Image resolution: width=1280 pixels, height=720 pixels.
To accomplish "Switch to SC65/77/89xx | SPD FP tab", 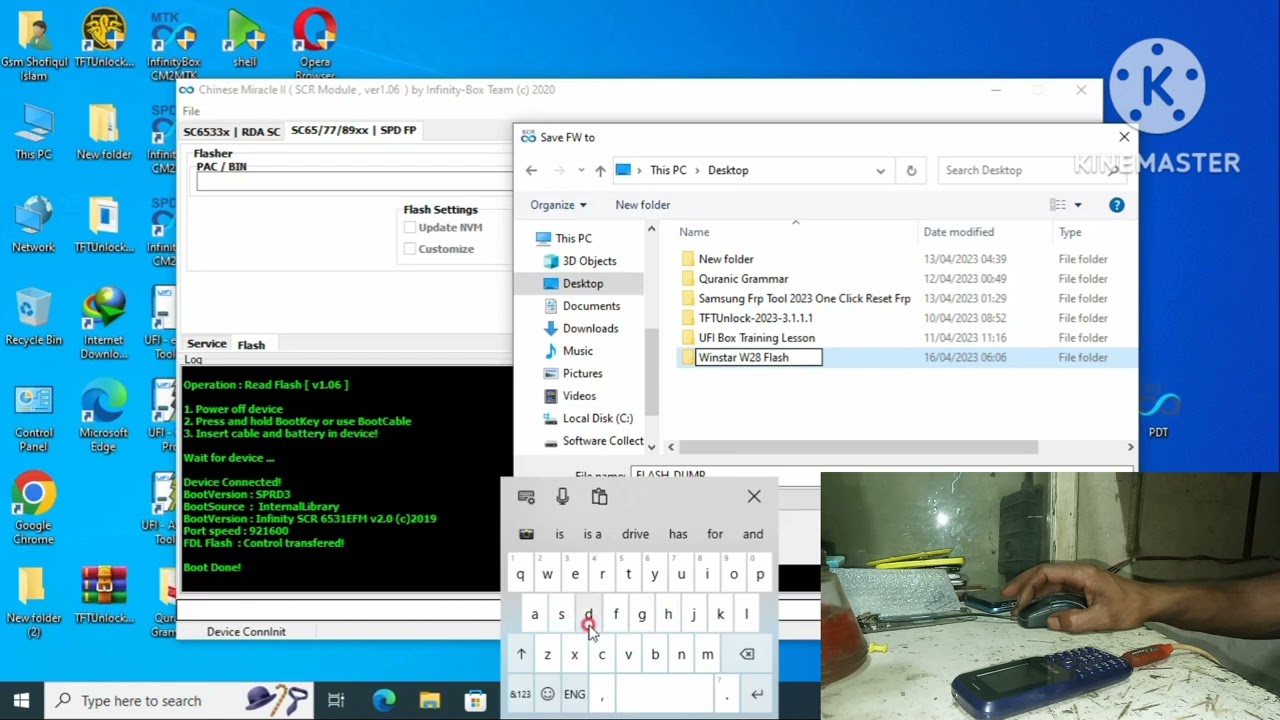I will point(353,131).
